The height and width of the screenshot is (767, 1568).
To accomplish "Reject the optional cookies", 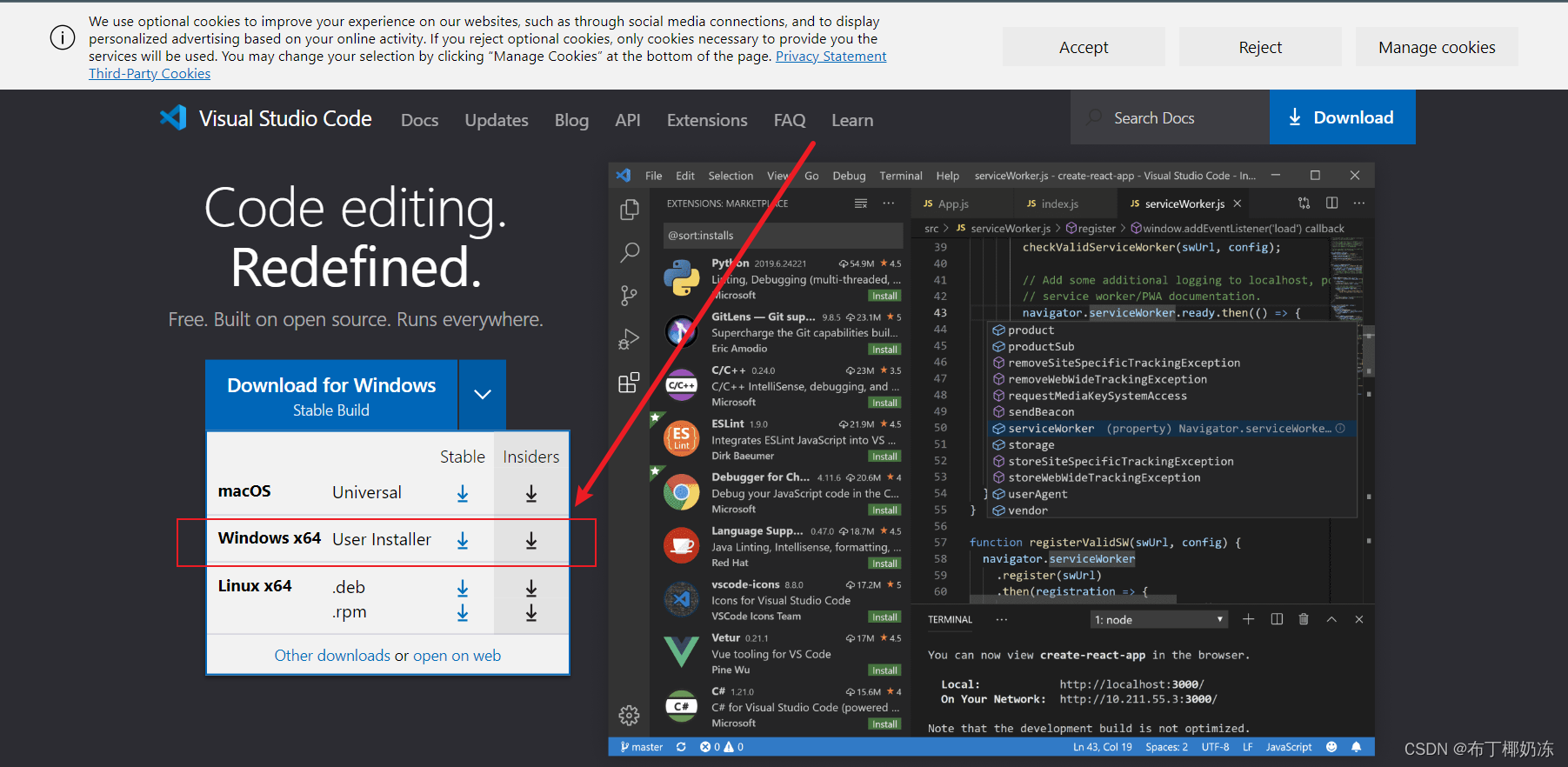I will coord(1260,47).
